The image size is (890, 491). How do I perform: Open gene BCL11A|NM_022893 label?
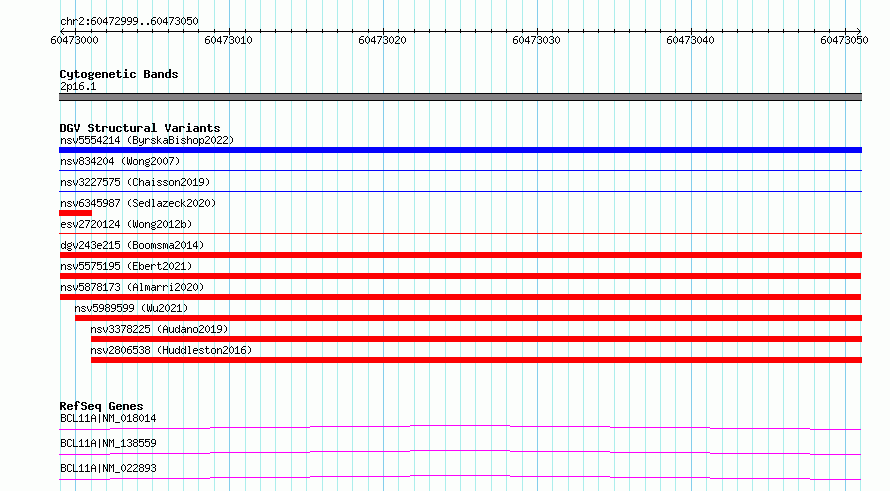tap(108, 468)
